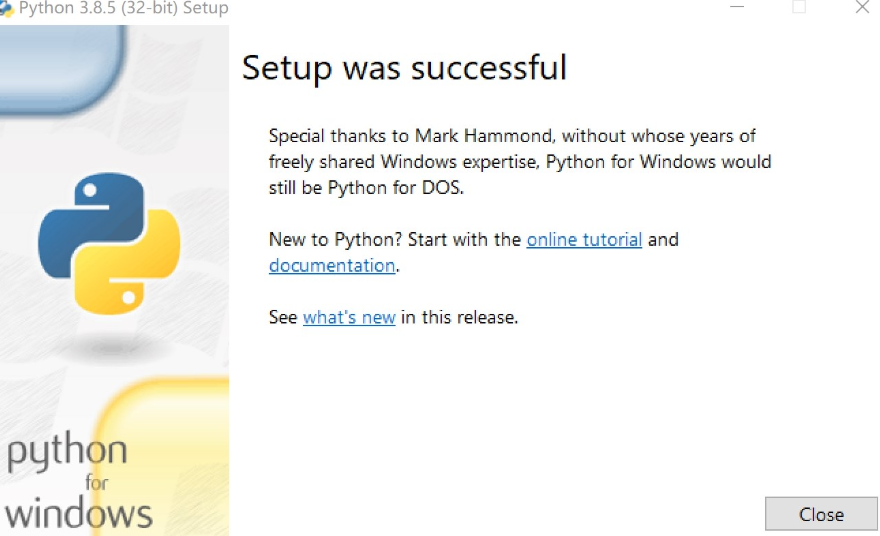Click the "Setup was successful" heading
This screenshot has height=536, width=880.
click(404, 68)
